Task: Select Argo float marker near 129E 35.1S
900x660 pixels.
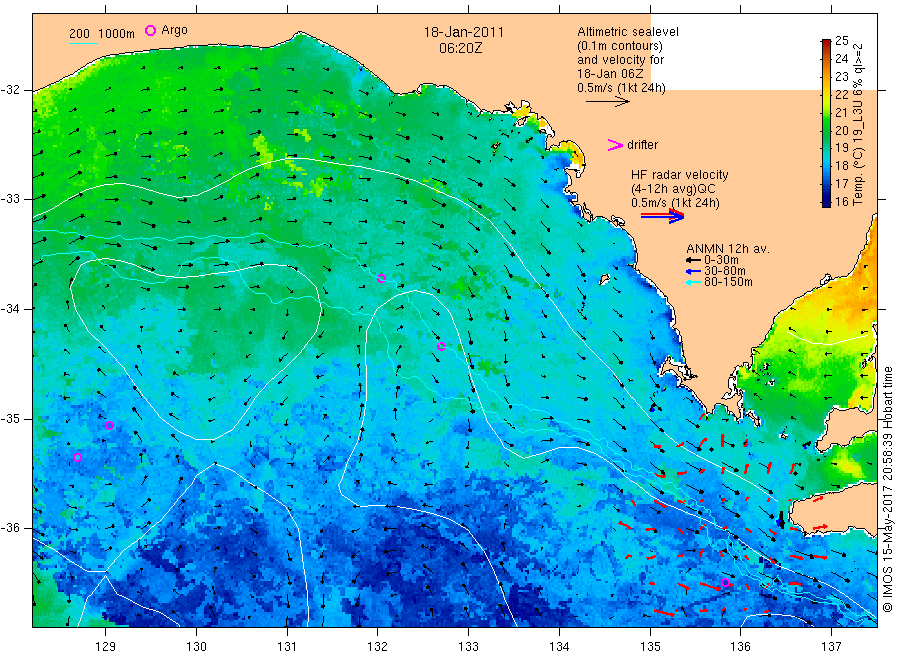Action: (x=109, y=425)
